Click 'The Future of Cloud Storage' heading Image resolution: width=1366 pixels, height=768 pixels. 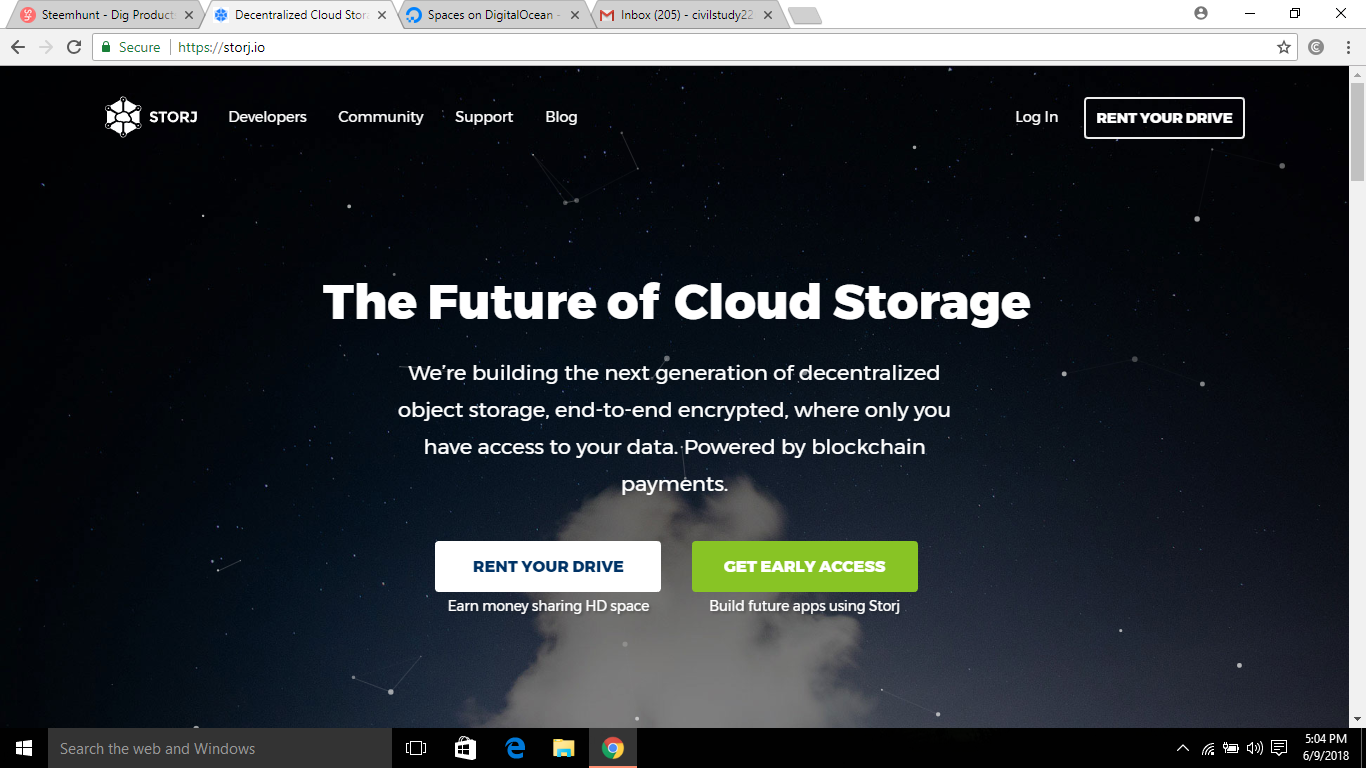[x=677, y=302]
